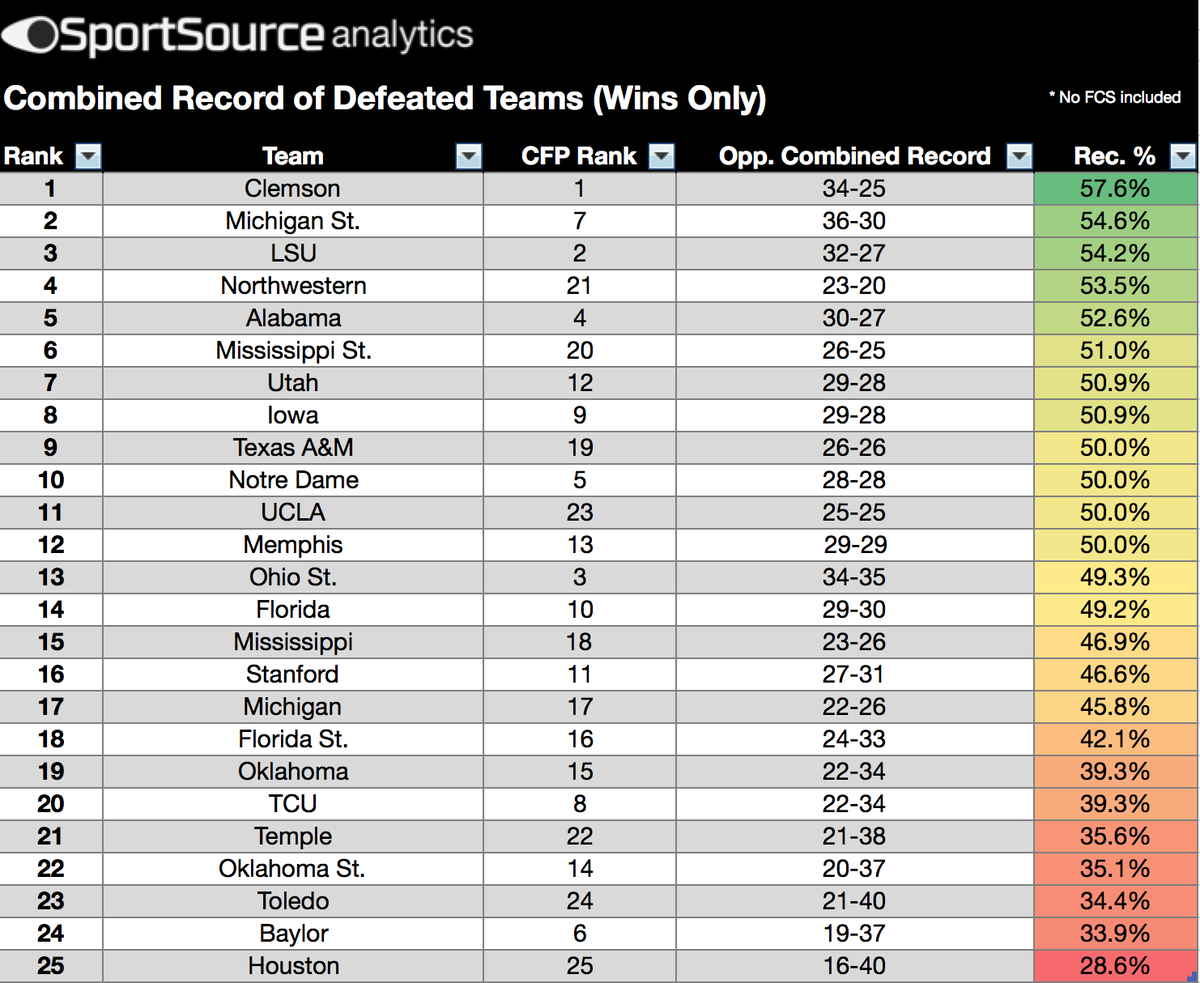Click the table title heading text
Viewport: 1200px width, 983px height.
coord(385,98)
